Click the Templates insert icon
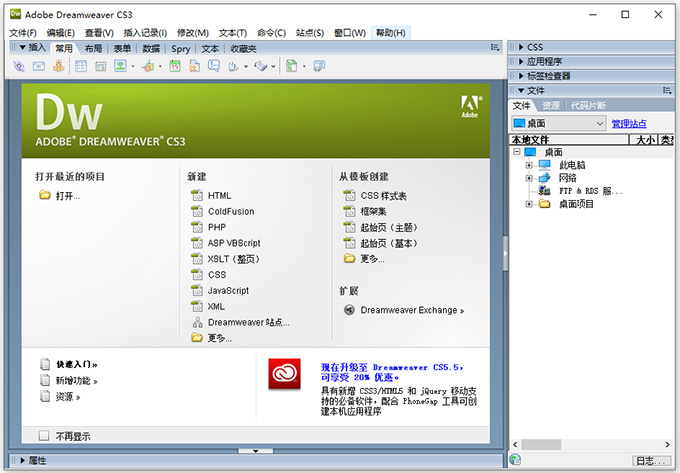 [x=292, y=66]
